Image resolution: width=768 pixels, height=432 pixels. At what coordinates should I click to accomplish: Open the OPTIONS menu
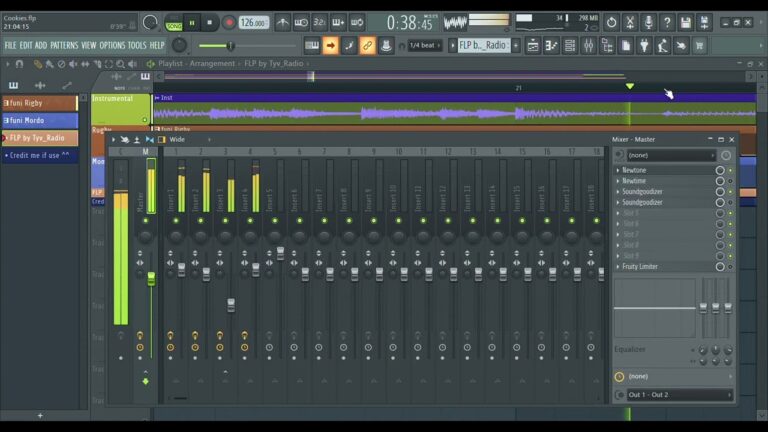pos(112,46)
